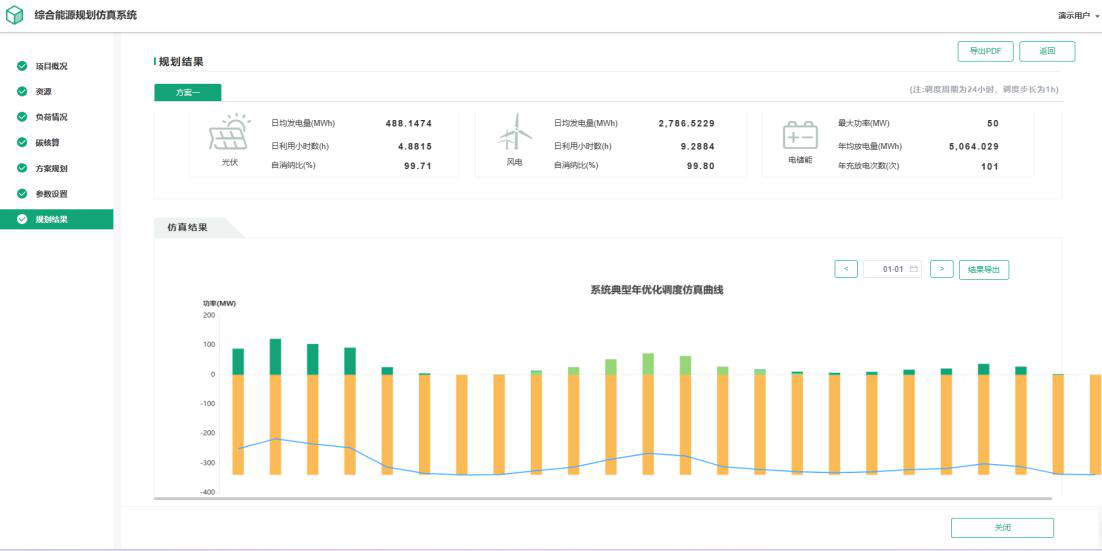Image resolution: width=1102 pixels, height=551 pixels.
Task: Click the 01-01 date input field
Action: tap(888, 269)
